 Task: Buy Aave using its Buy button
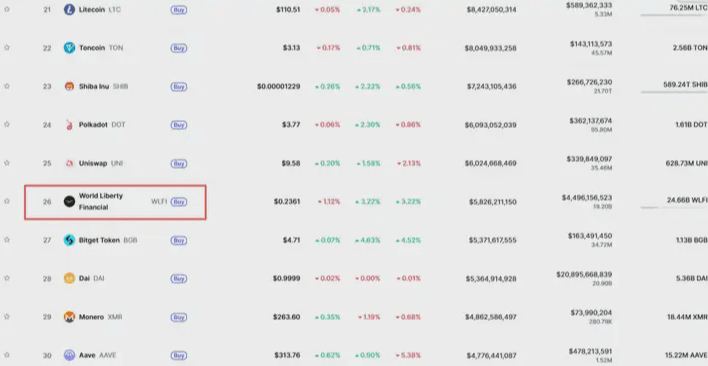(179, 356)
